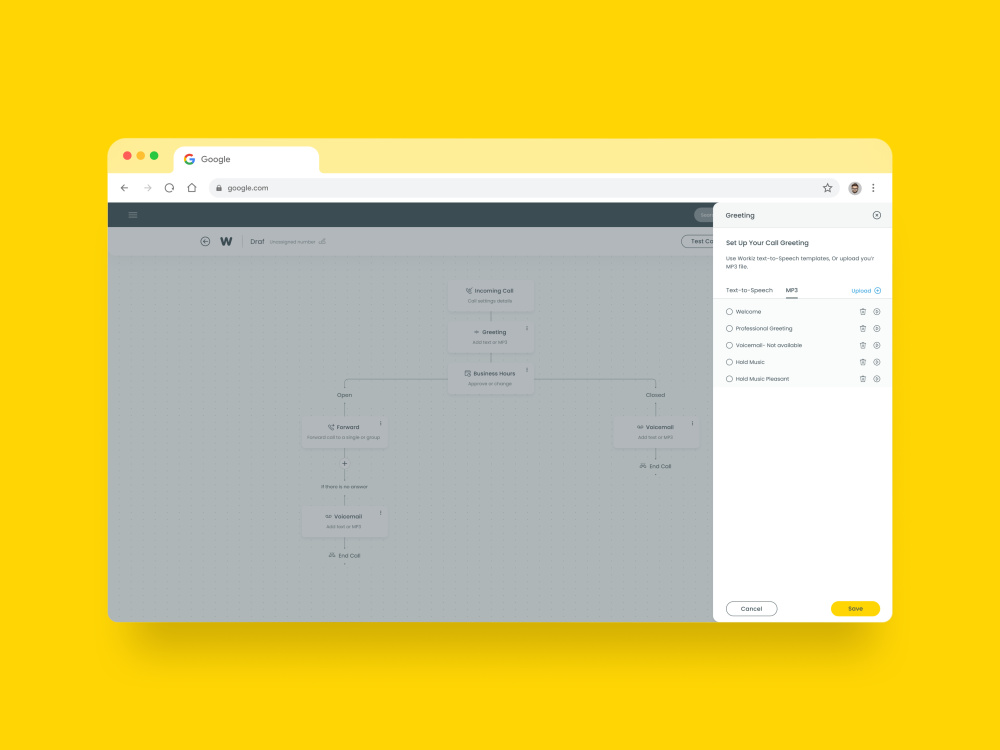Bookmark the page with star icon
The width and height of the screenshot is (1000, 750).
tap(827, 188)
